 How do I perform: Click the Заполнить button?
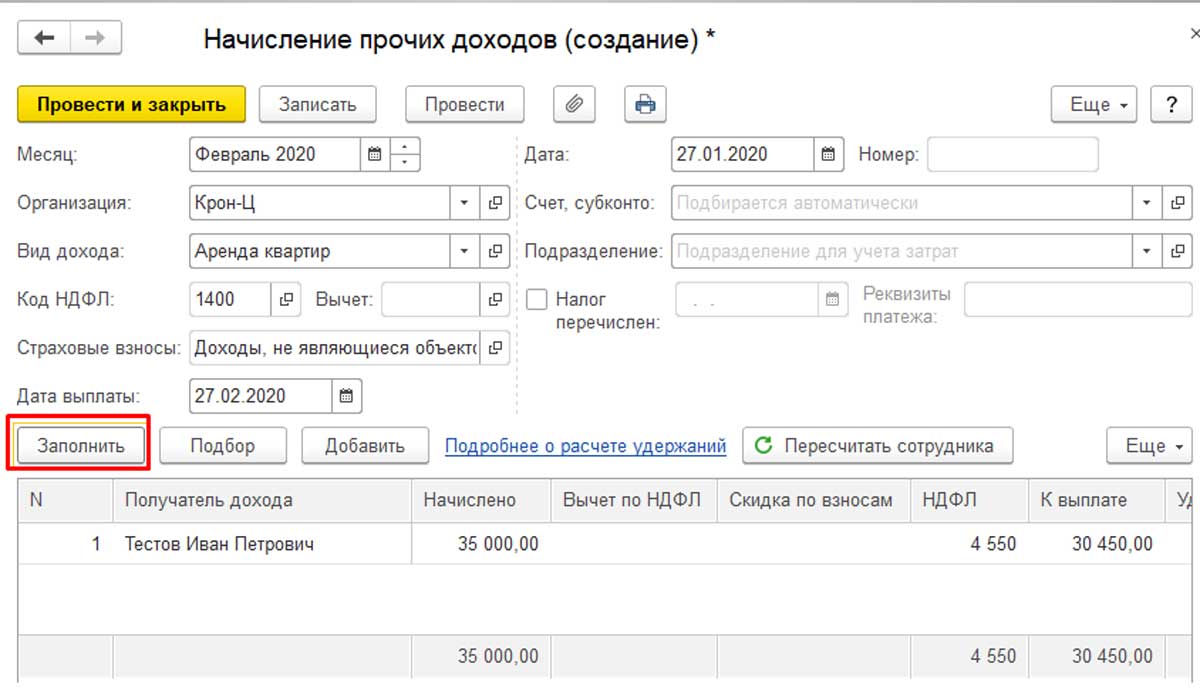pyautogui.click(x=79, y=446)
